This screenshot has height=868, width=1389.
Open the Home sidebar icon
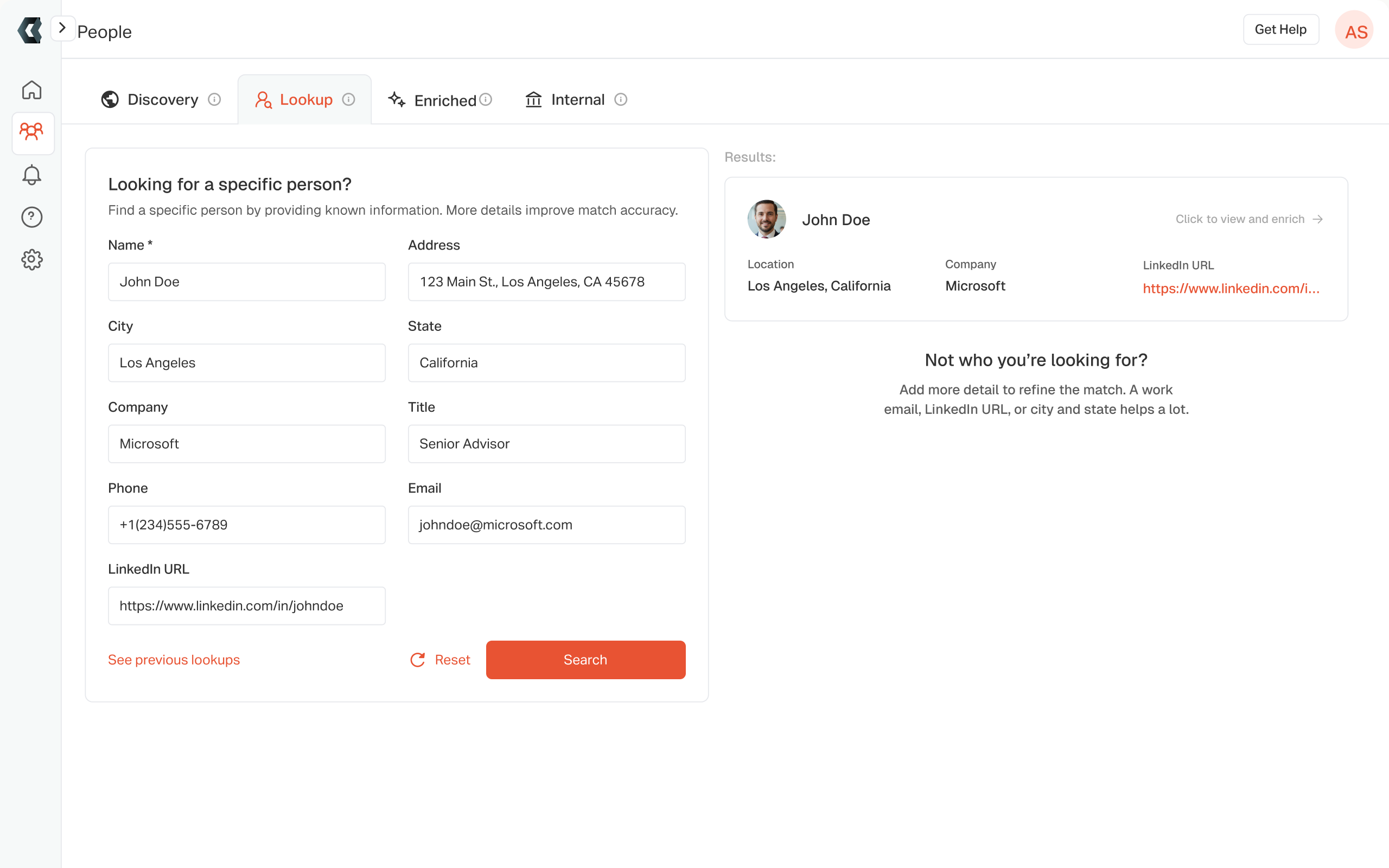pyautogui.click(x=32, y=90)
